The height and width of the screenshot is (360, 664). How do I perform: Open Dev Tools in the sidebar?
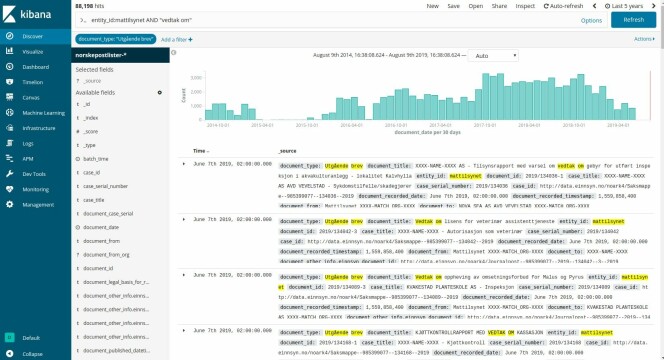pos(36,174)
